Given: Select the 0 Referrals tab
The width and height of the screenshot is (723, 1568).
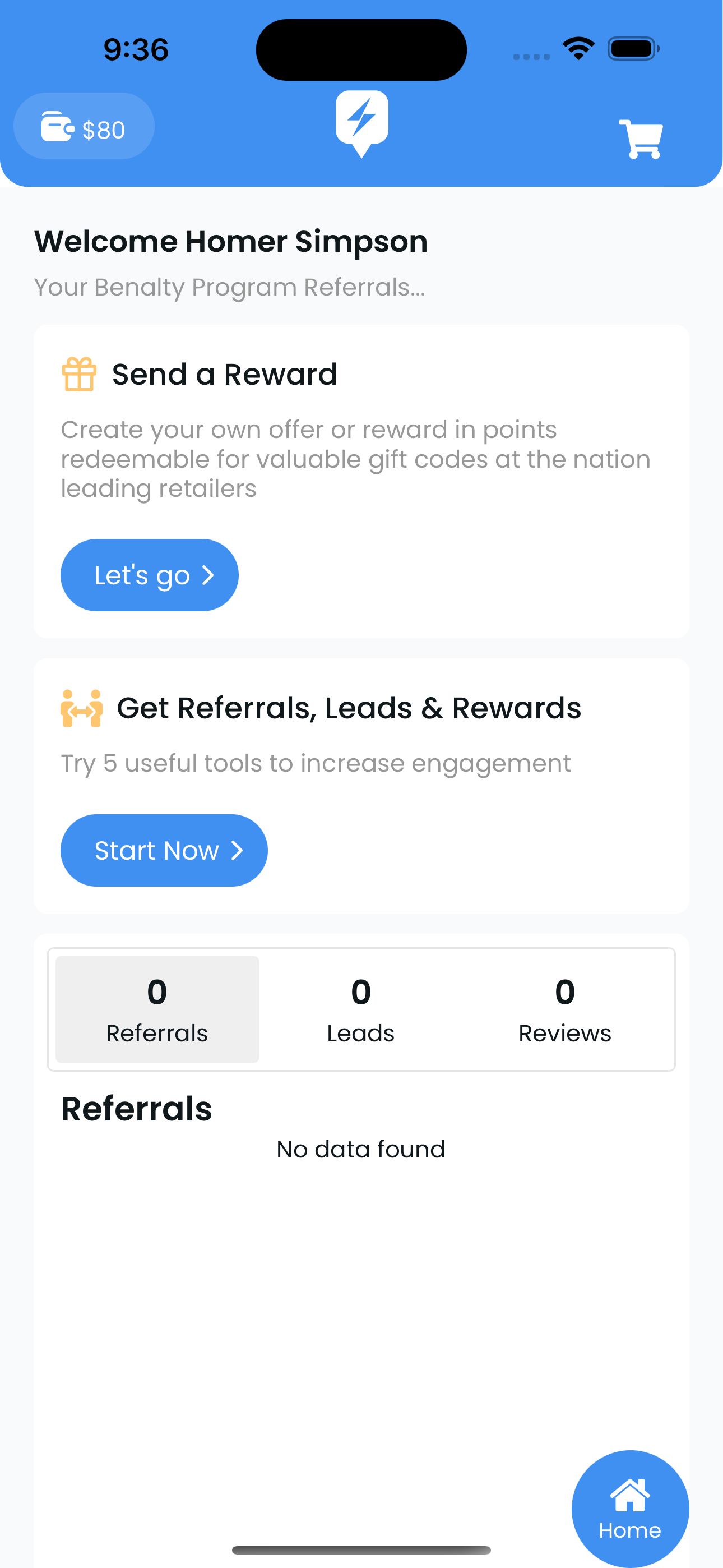Looking at the screenshot, I should pos(157,1009).
